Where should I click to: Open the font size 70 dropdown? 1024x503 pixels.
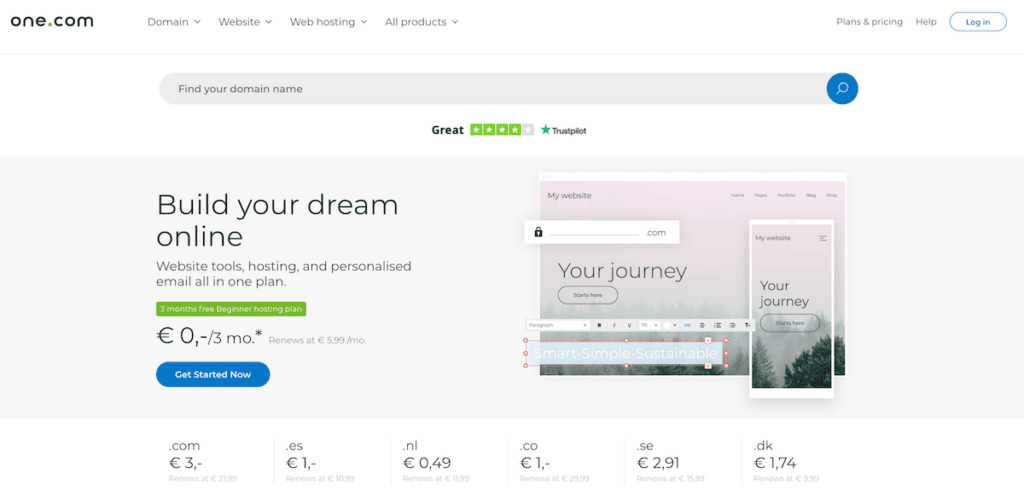(x=648, y=325)
